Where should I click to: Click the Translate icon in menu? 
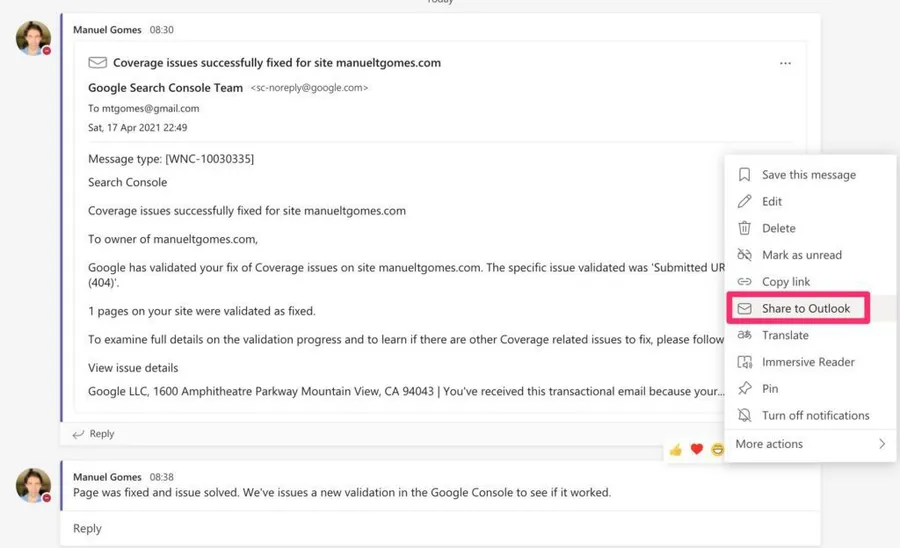coord(744,335)
